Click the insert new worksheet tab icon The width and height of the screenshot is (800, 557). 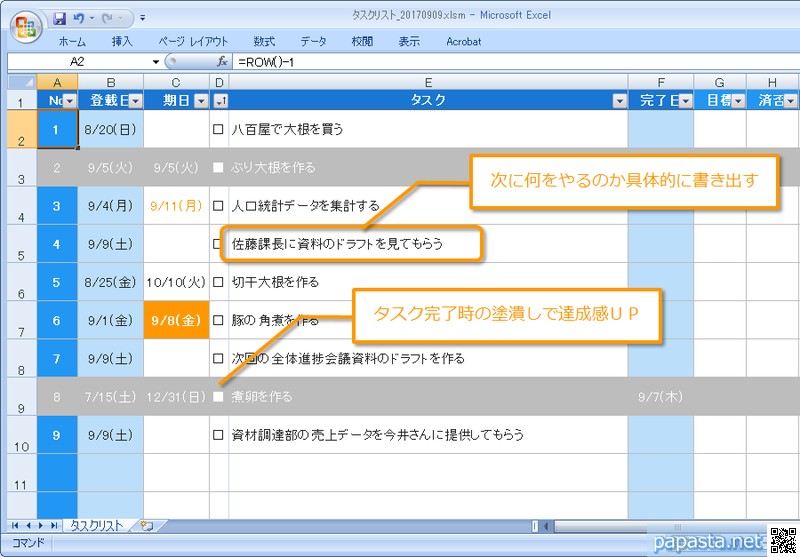(147, 525)
